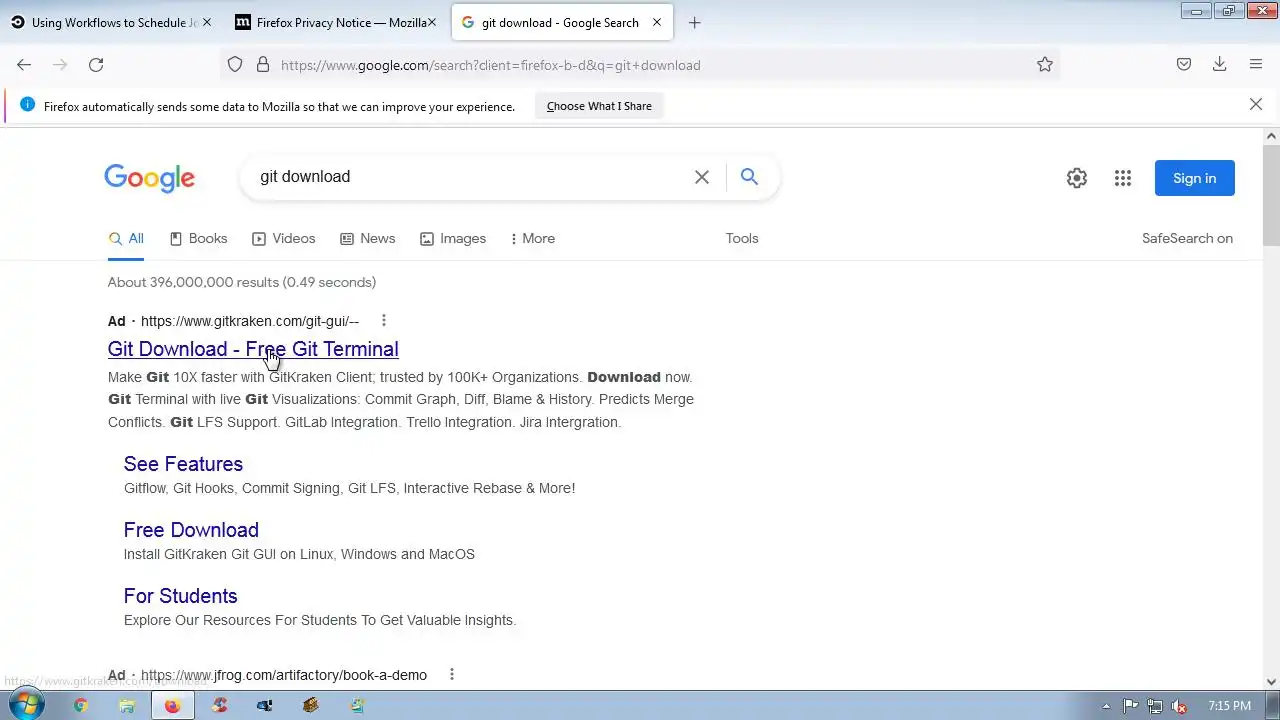
Task: Launch Chrome from the taskbar
Action: click(x=81, y=705)
